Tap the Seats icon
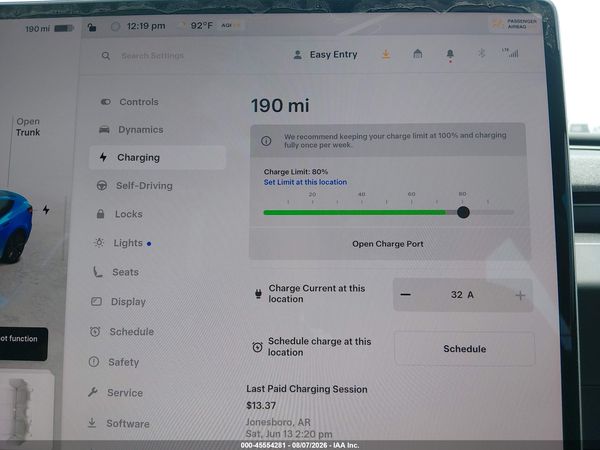 click(x=98, y=272)
